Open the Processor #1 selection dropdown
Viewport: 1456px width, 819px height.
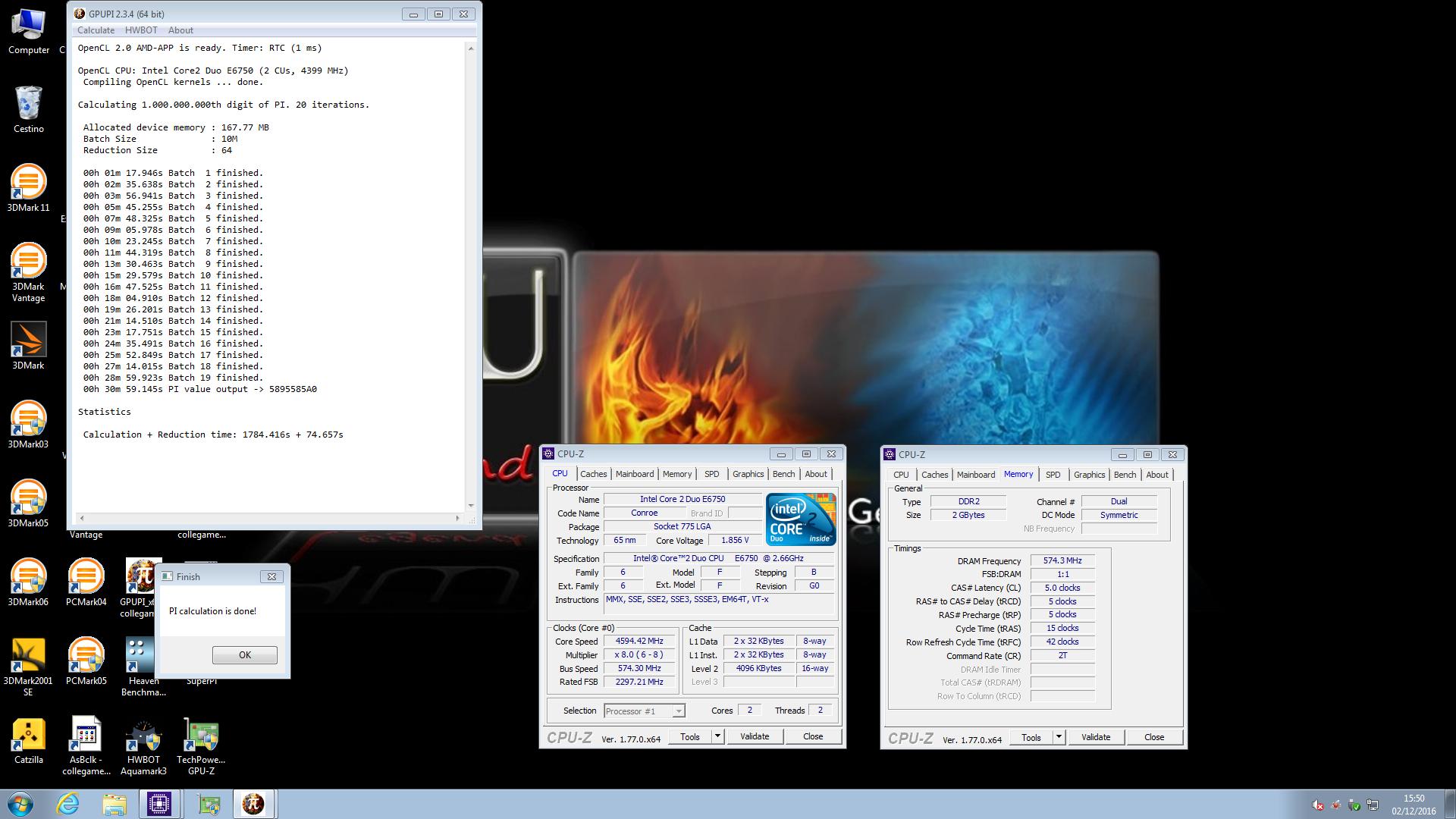[x=645, y=711]
